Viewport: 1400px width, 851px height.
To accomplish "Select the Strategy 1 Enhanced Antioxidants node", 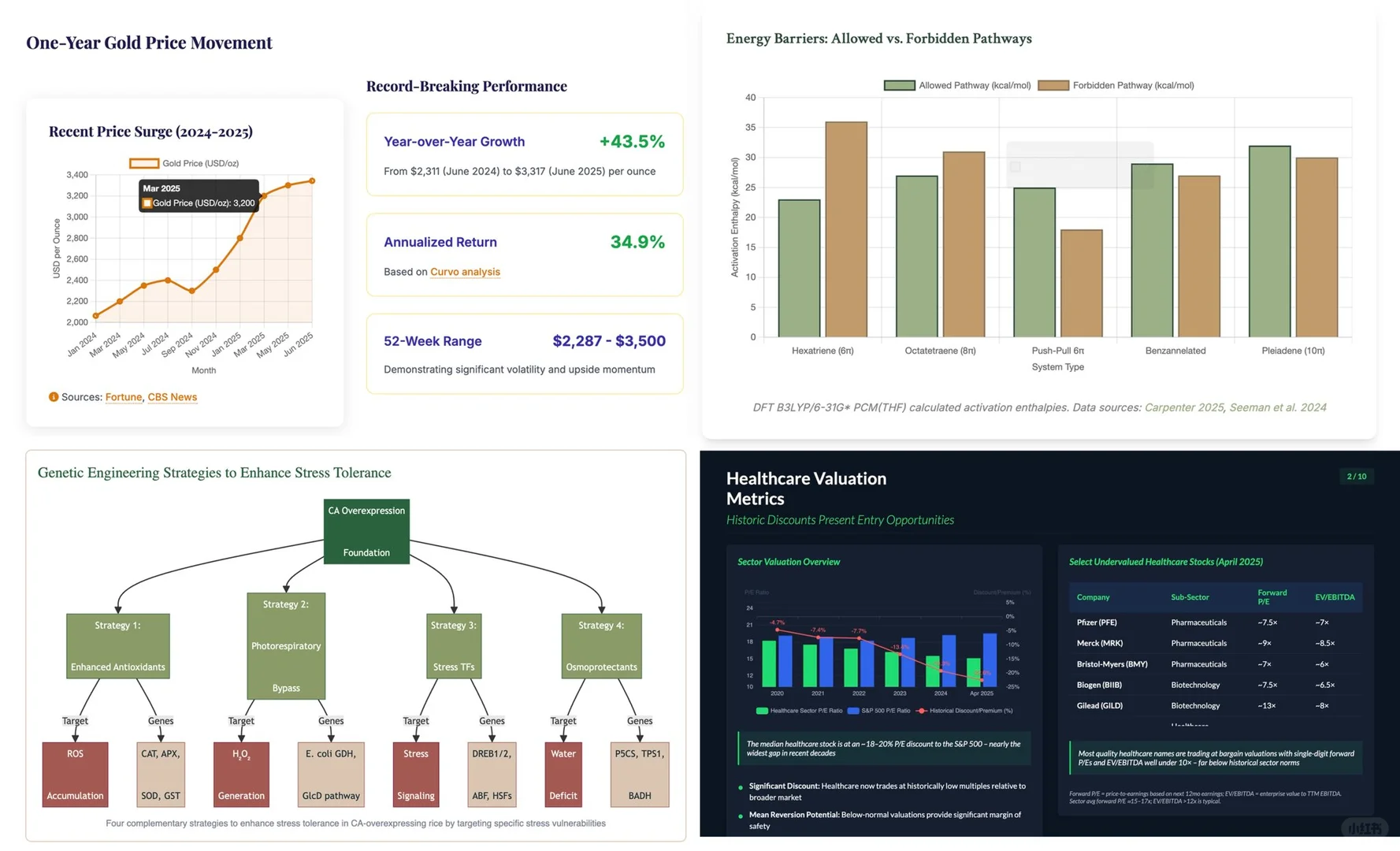I will [x=118, y=646].
